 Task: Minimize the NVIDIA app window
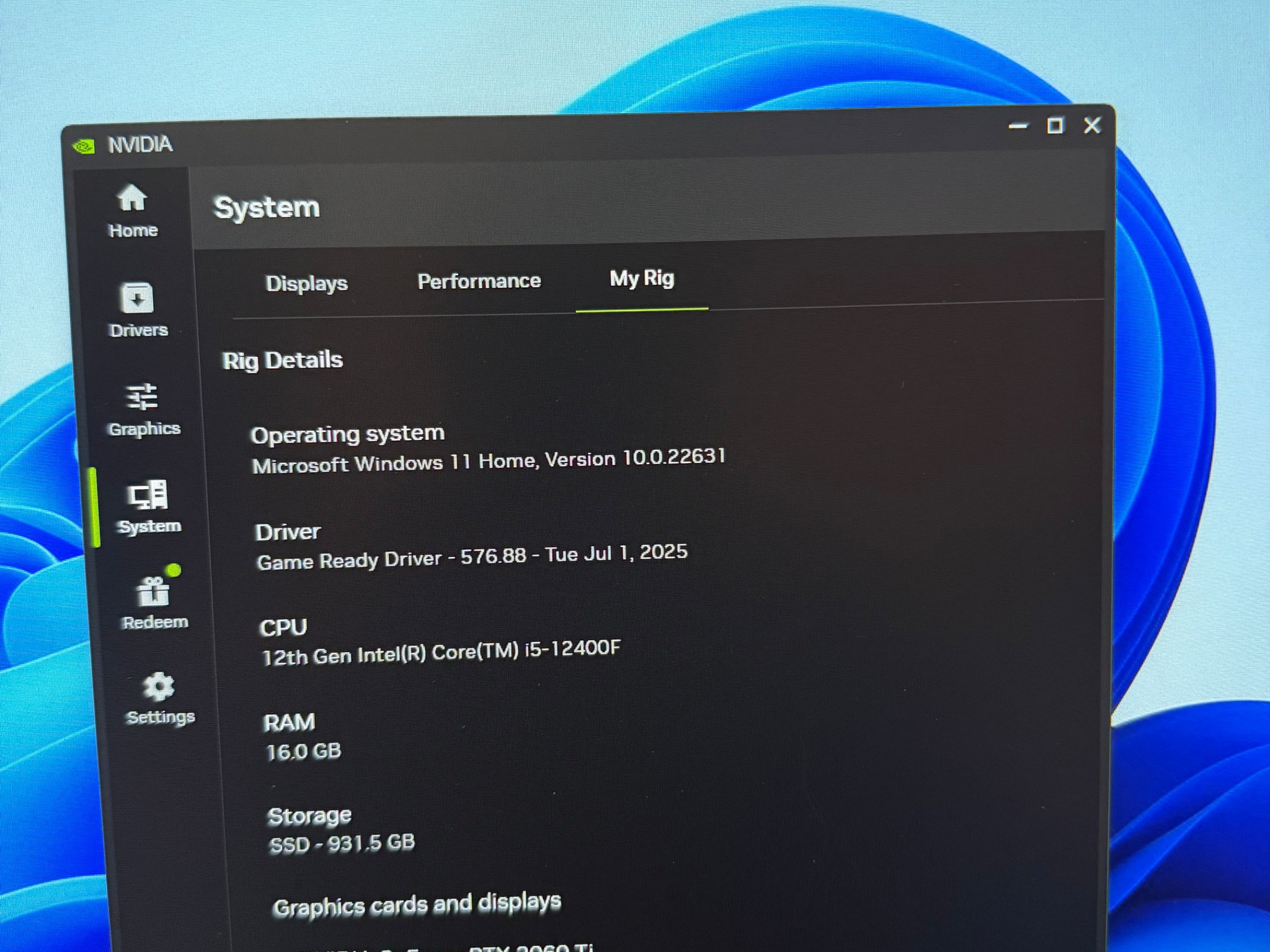[1018, 126]
